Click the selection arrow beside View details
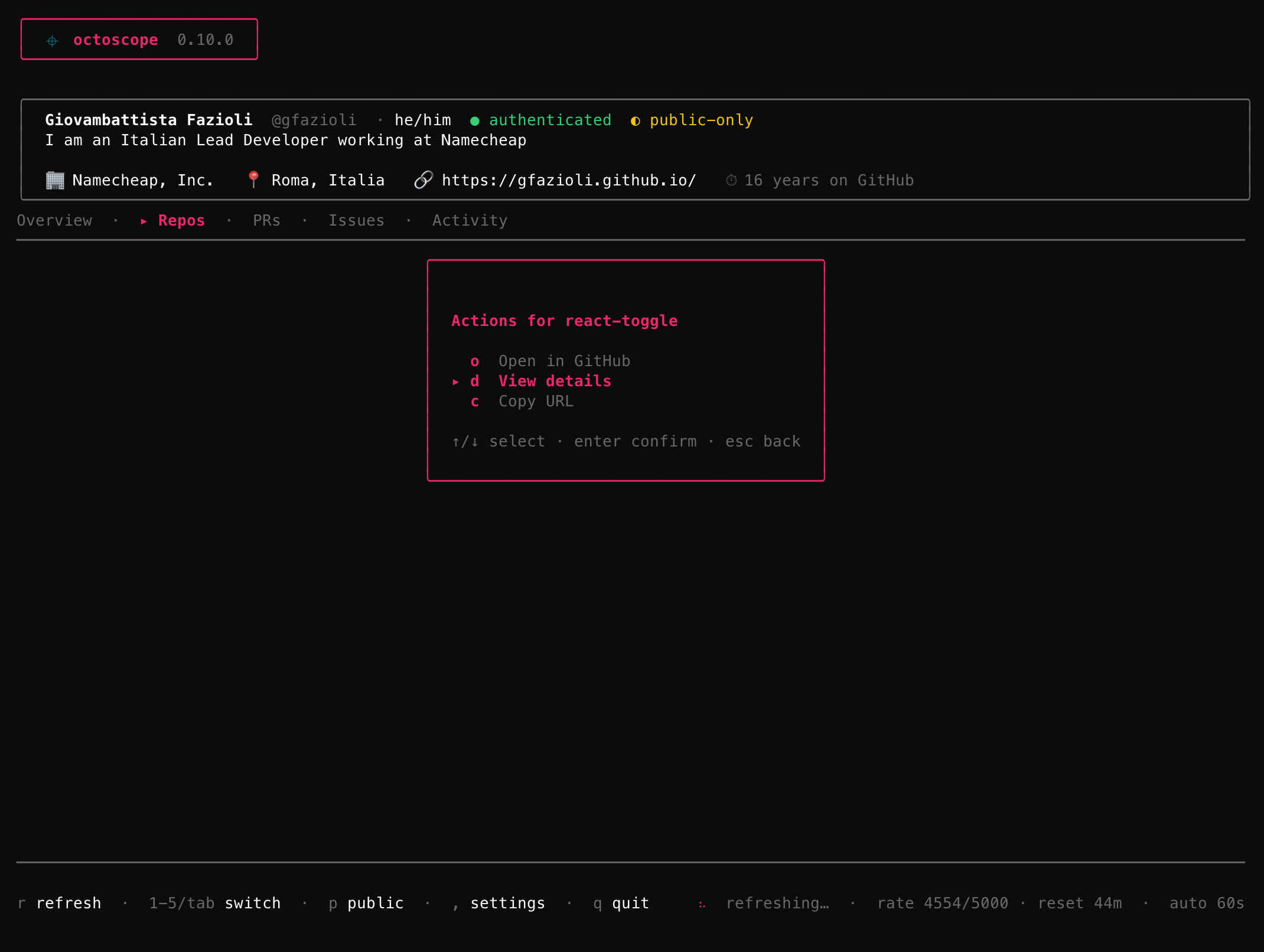 [x=455, y=382]
